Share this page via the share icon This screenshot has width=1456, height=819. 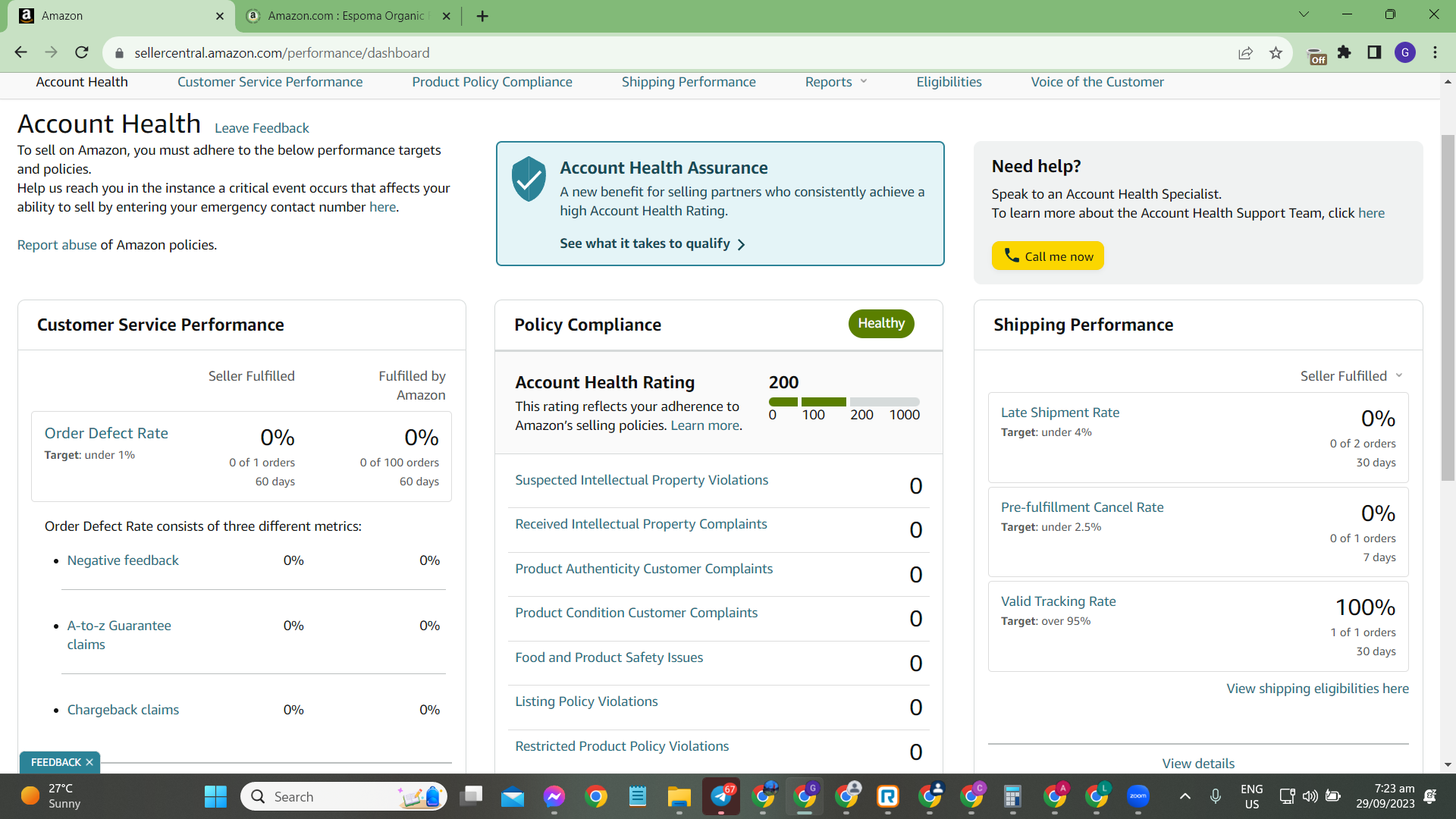click(x=1245, y=52)
